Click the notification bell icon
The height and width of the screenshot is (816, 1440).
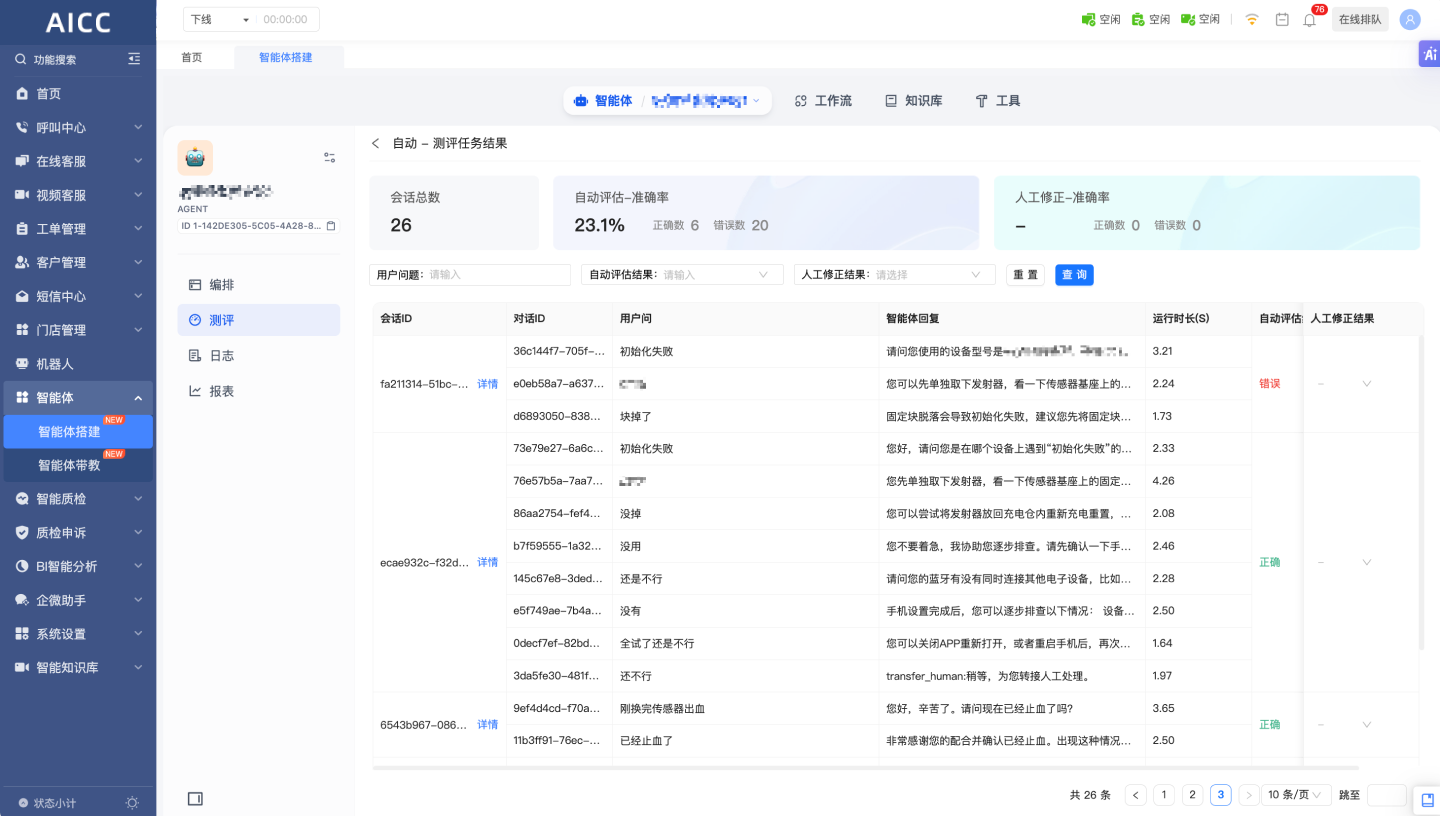(x=1309, y=20)
